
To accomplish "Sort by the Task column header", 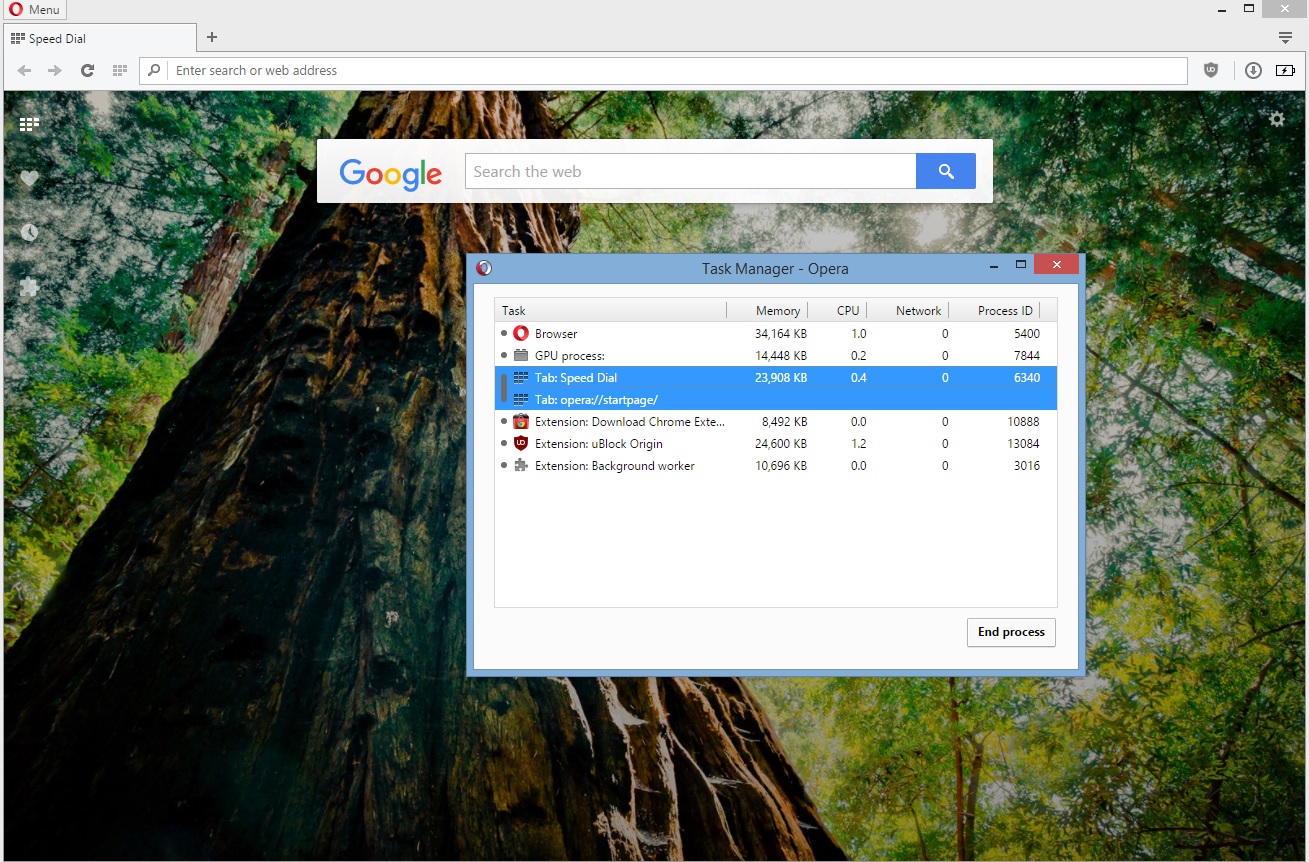I will (611, 311).
